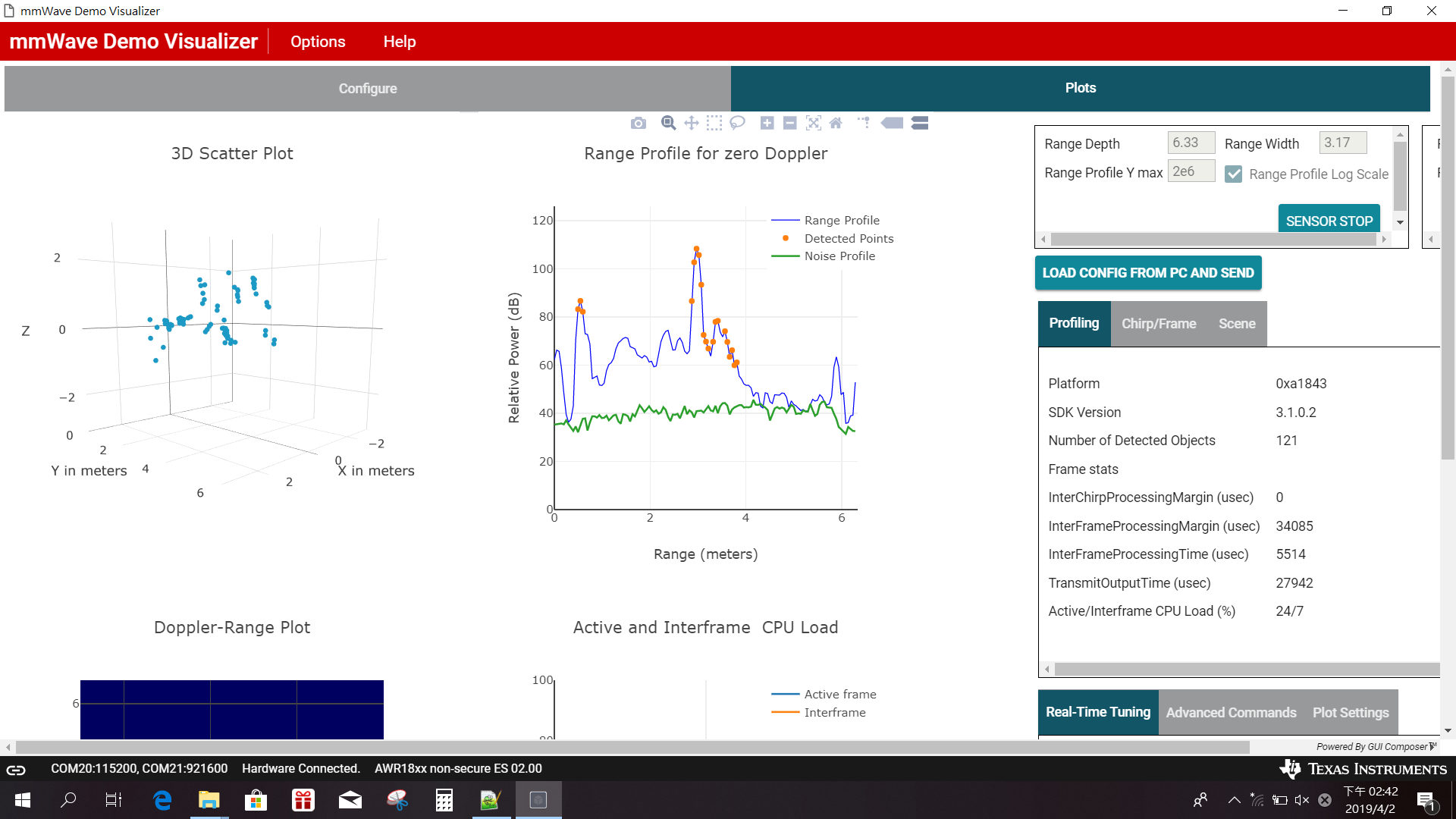This screenshot has height=819, width=1456.
Task: Open the Help menu
Action: [x=400, y=42]
